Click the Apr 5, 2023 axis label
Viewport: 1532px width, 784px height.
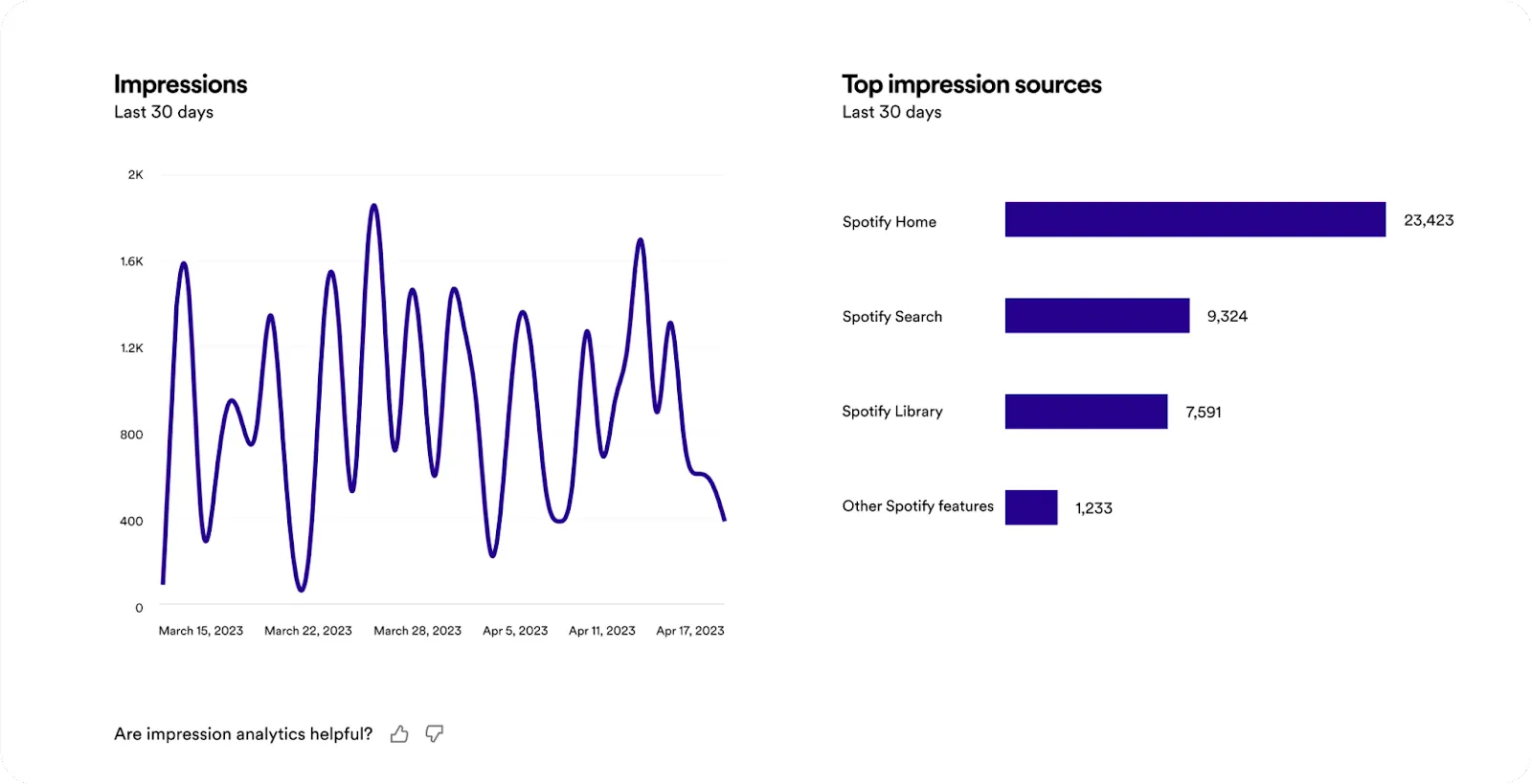(515, 631)
